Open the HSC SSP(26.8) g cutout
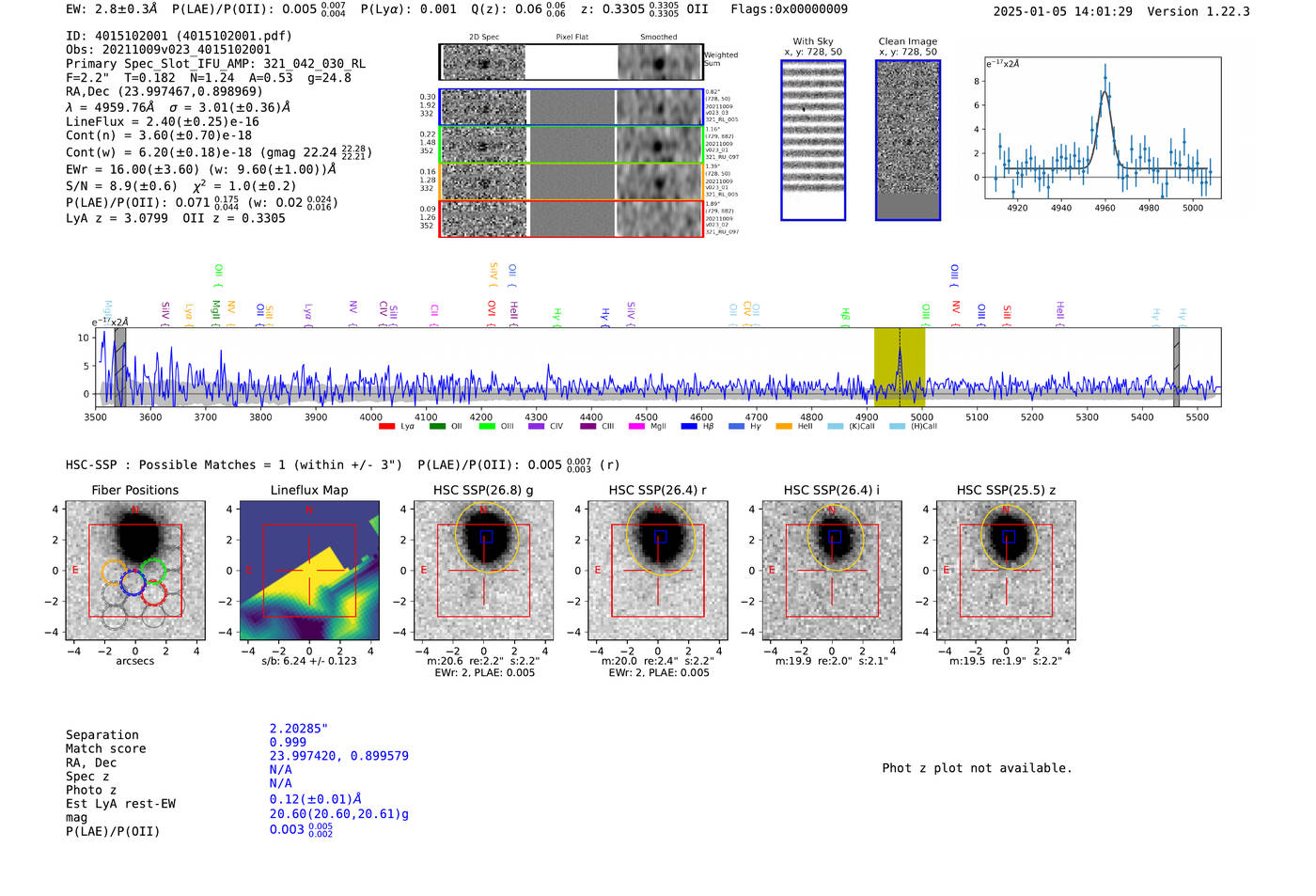The image size is (1316, 896). [x=484, y=571]
